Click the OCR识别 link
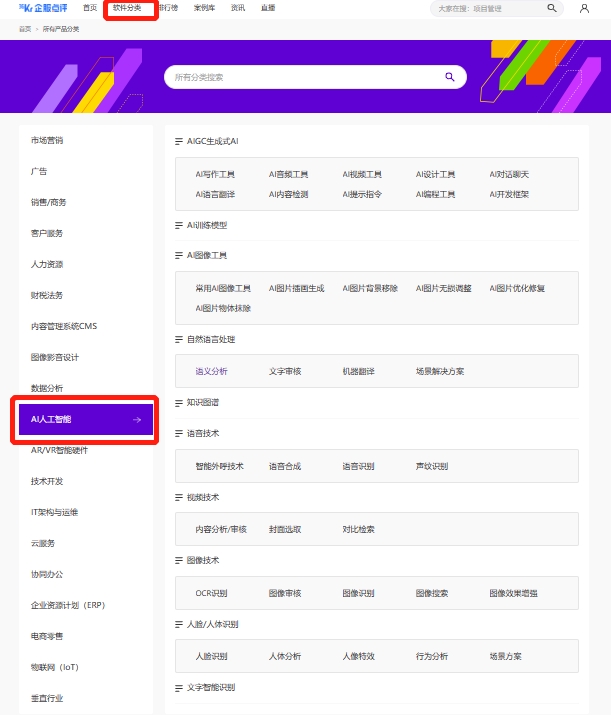The image size is (611, 715). coord(211,593)
